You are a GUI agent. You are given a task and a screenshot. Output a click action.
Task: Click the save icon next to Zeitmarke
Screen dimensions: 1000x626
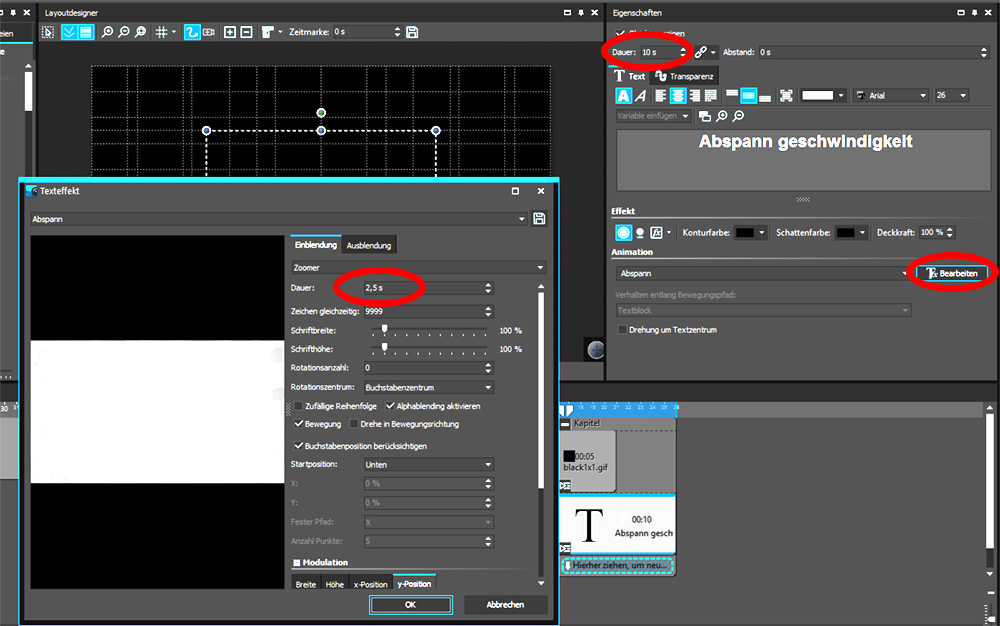coord(412,32)
